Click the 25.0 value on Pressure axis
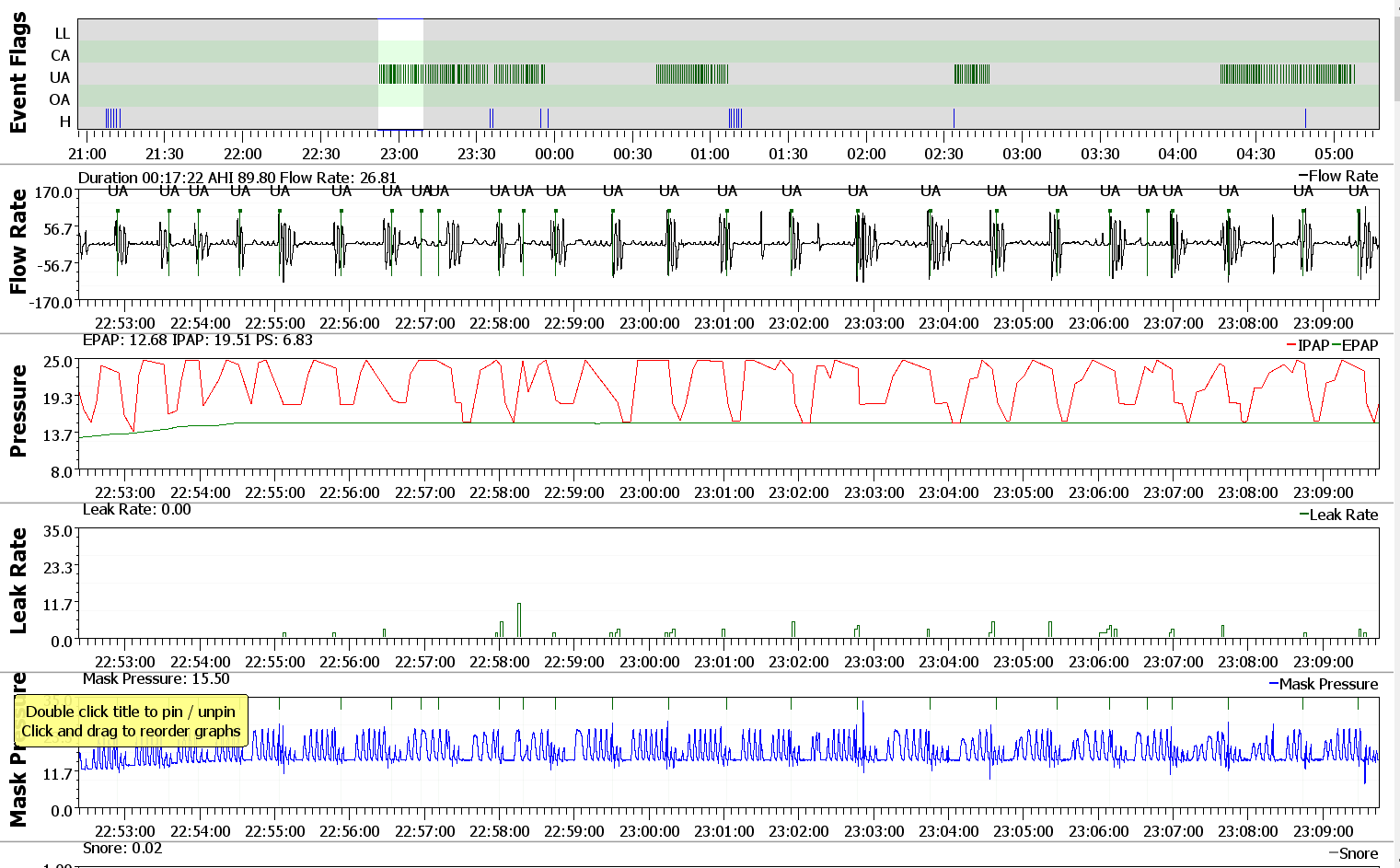 click(58, 361)
